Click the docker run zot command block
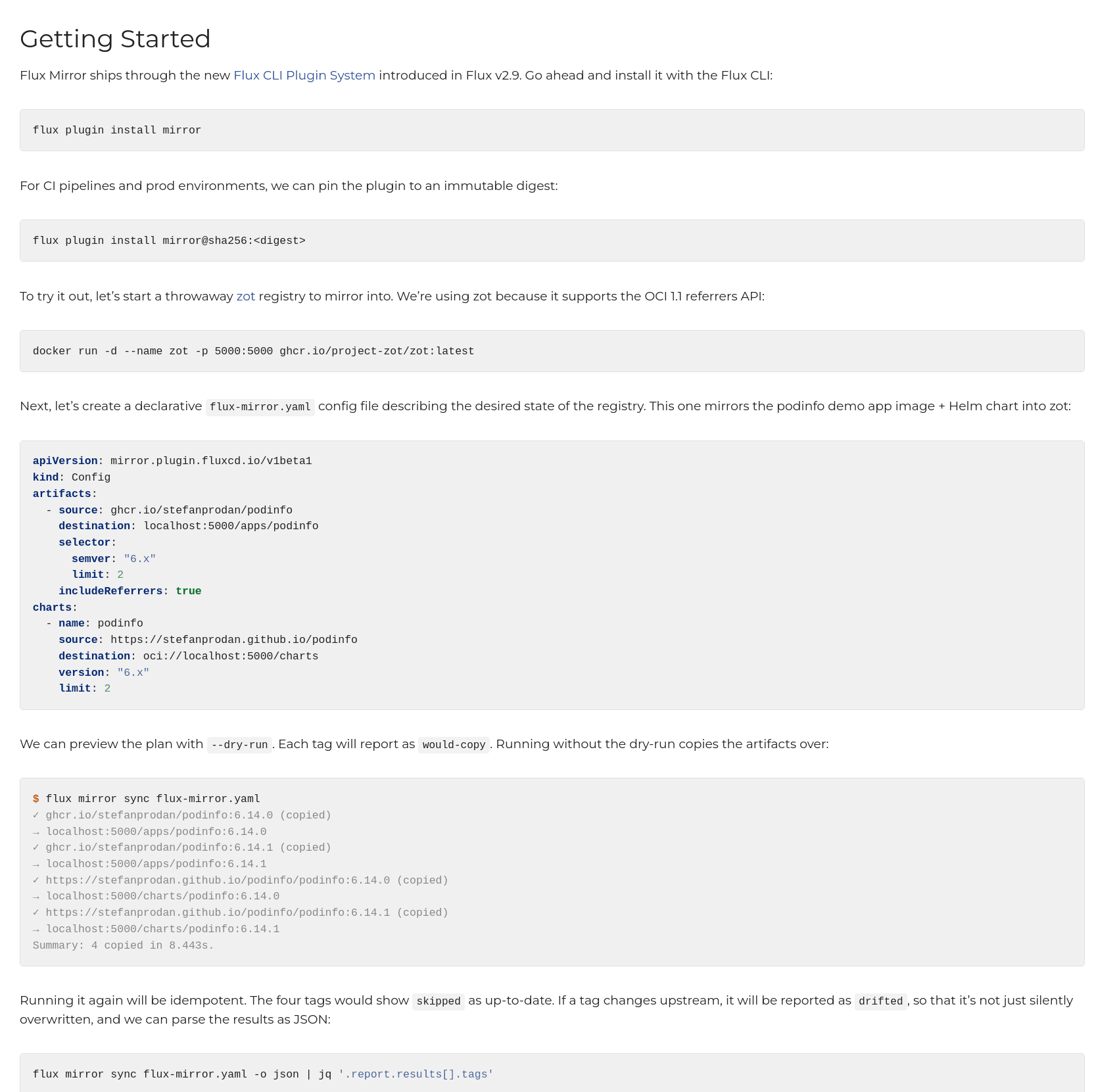This screenshot has height=1092, width=1094. pyautogui.click(x=552, y=351)
